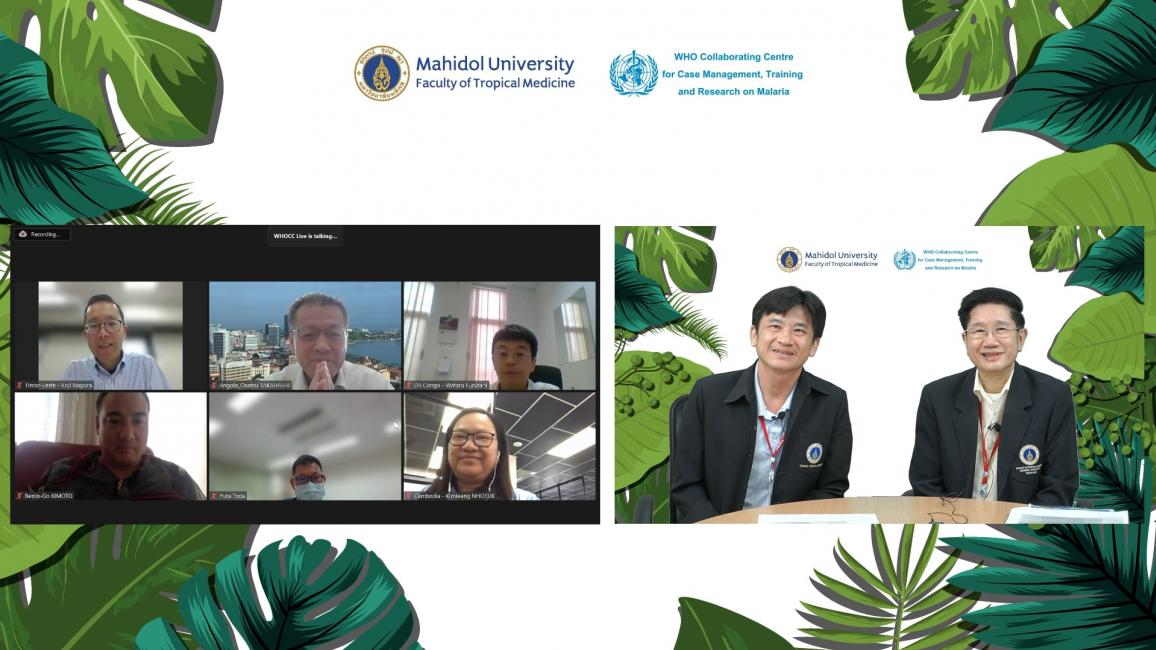Click the 'Mahidol University' heading in the top banner

[495, 64]
